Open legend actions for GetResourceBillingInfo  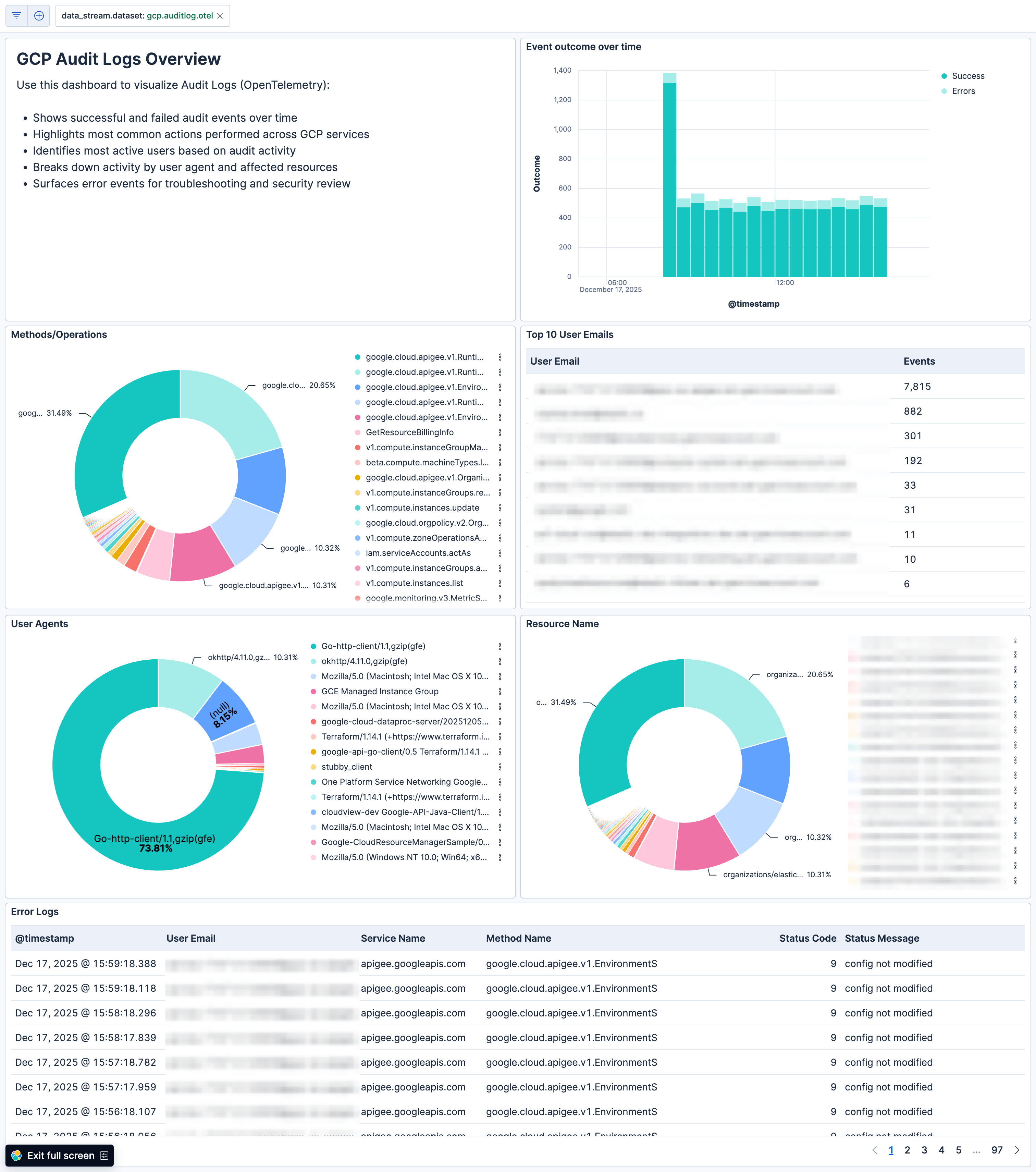pyautogui.click(x=501, y=432)
